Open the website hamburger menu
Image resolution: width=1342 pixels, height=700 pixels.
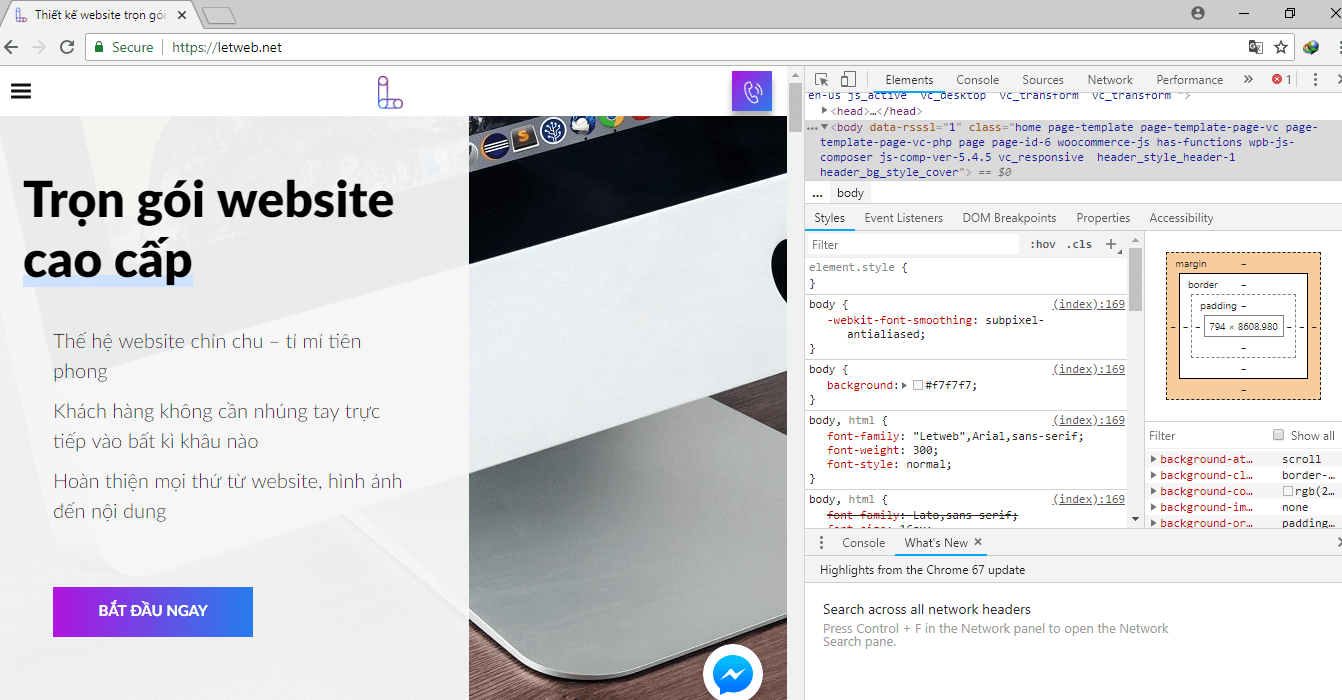point(21,91)
